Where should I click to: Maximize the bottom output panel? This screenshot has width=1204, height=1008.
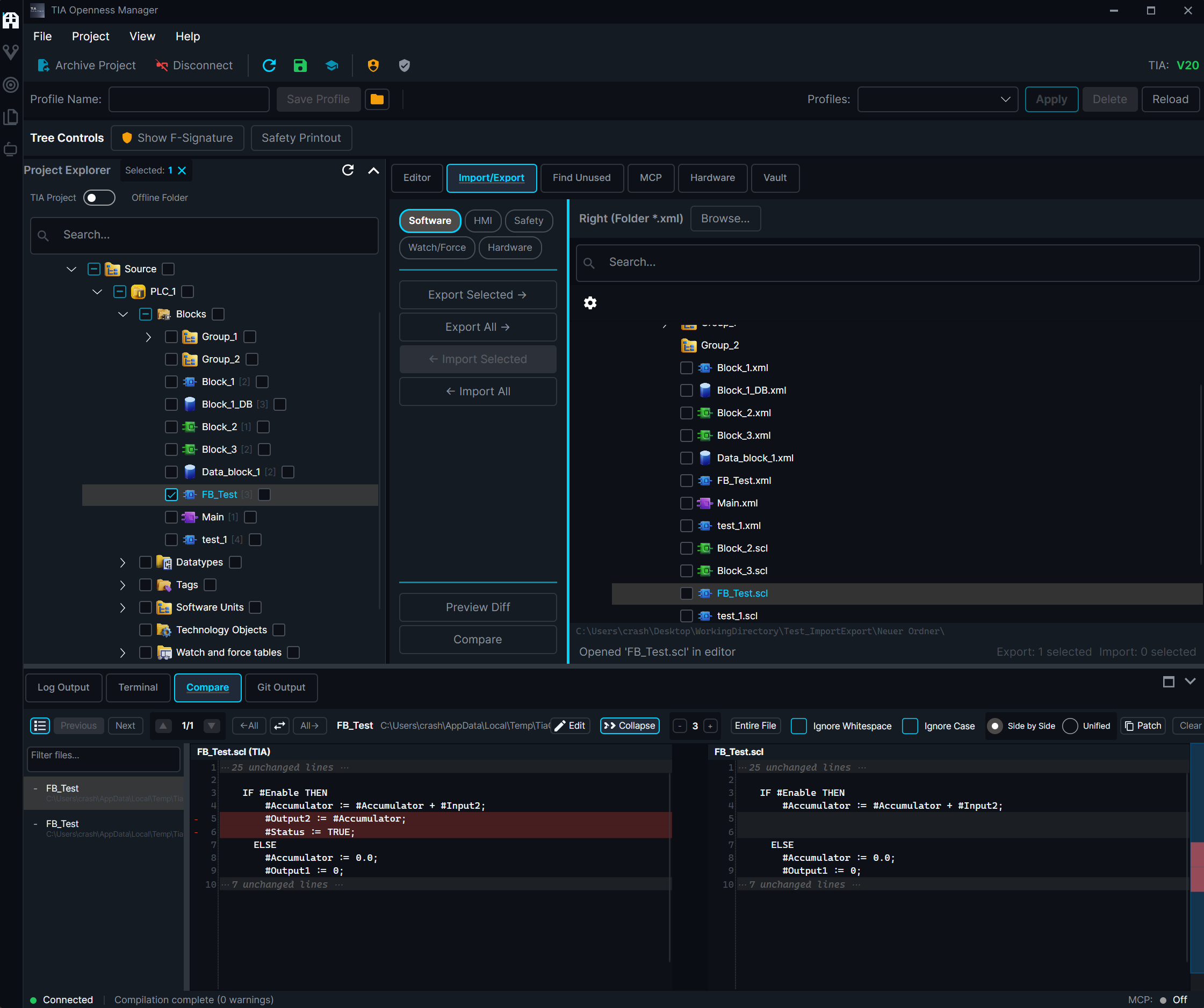pyautogui.click(x=1169, y=681)
